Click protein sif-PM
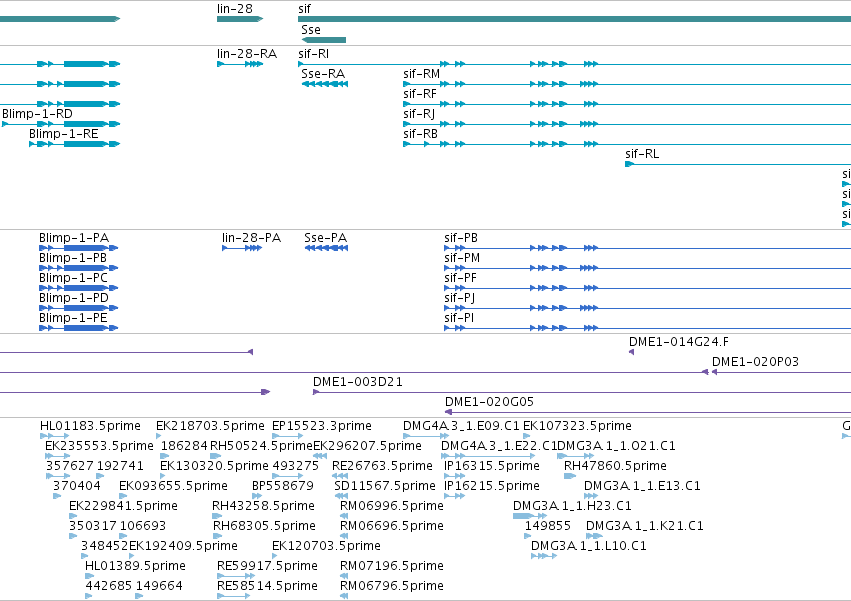The image size is (851, 601). 462,258
